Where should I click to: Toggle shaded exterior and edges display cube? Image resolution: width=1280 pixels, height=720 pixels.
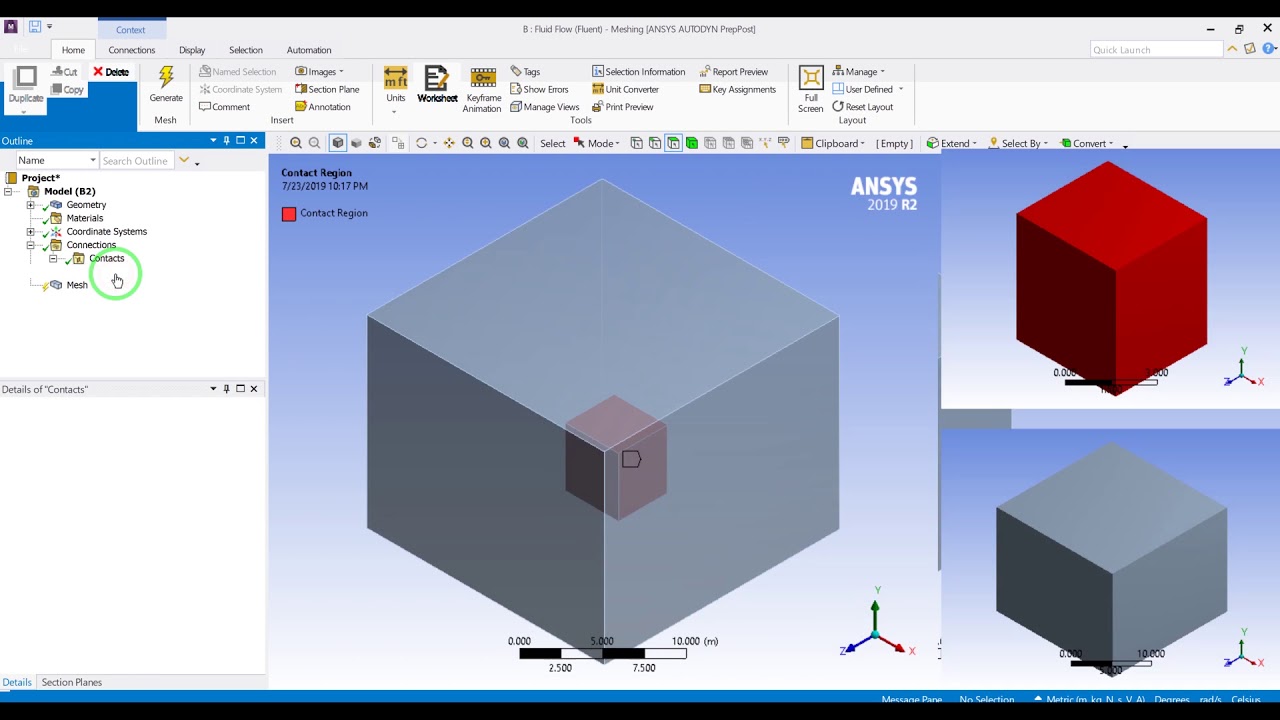click(x=338, y=143)
